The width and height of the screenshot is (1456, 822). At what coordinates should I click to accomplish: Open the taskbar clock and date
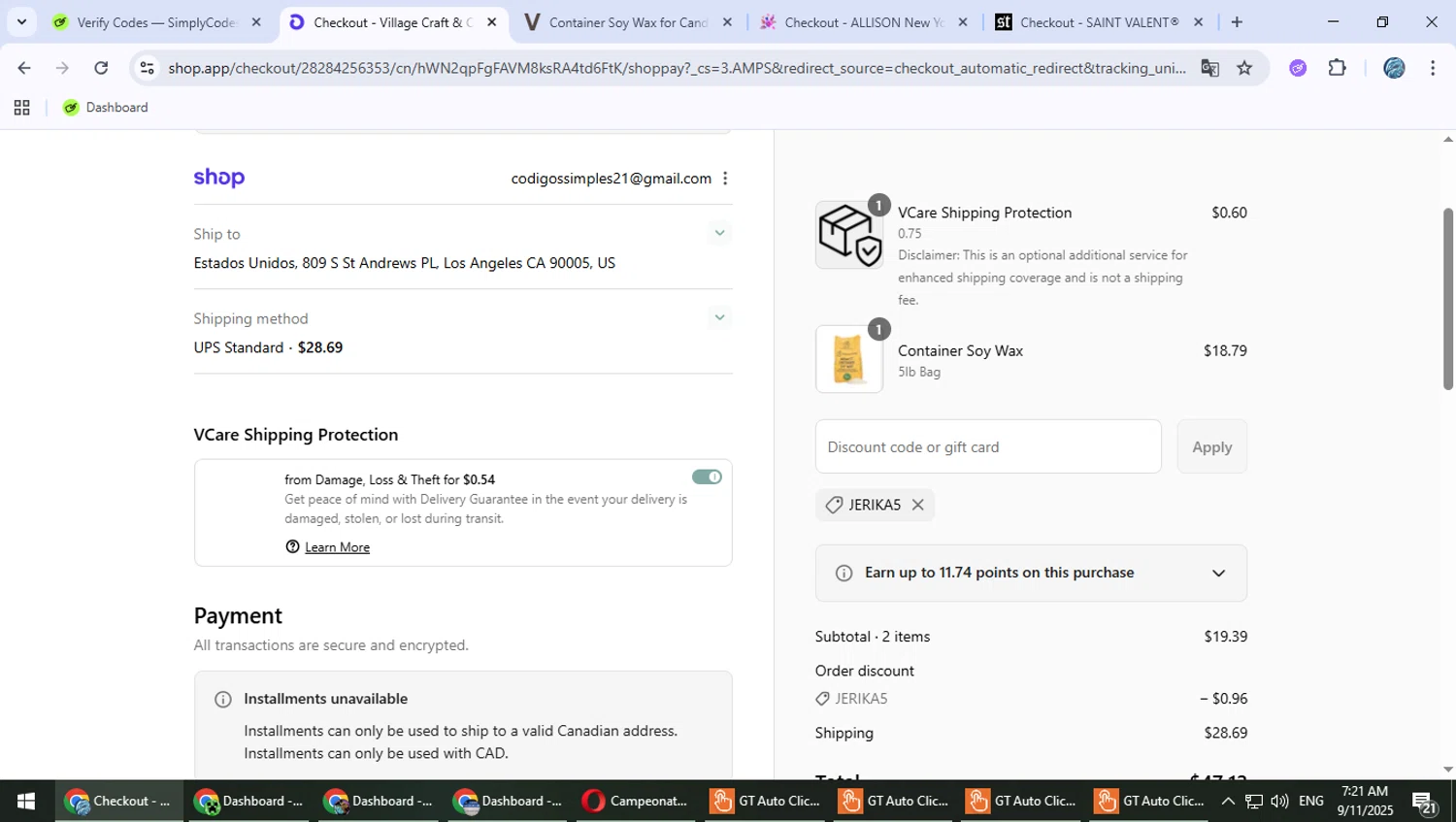pos(1365,801)
